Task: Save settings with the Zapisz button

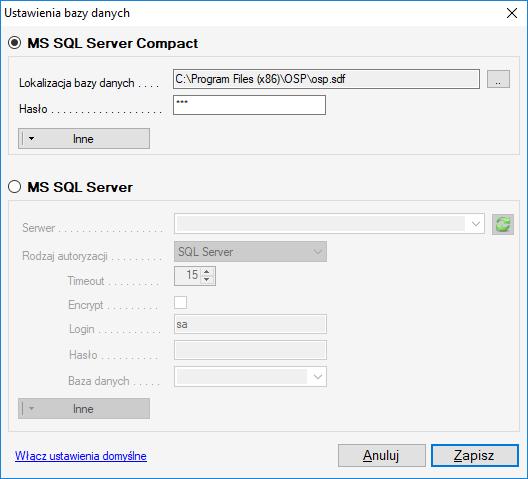Action: 475,455
